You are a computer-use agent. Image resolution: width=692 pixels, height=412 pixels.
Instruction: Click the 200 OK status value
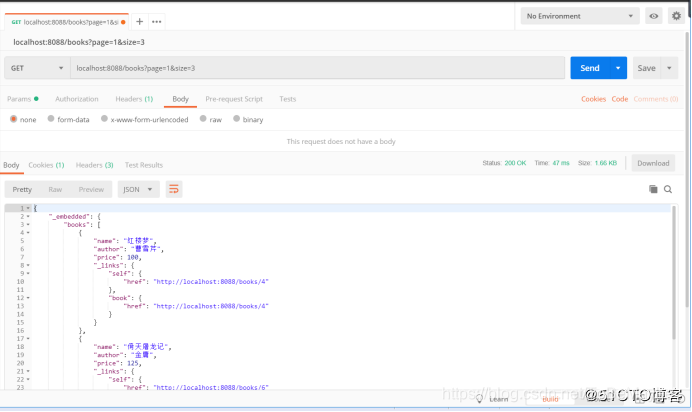point(515,163)
